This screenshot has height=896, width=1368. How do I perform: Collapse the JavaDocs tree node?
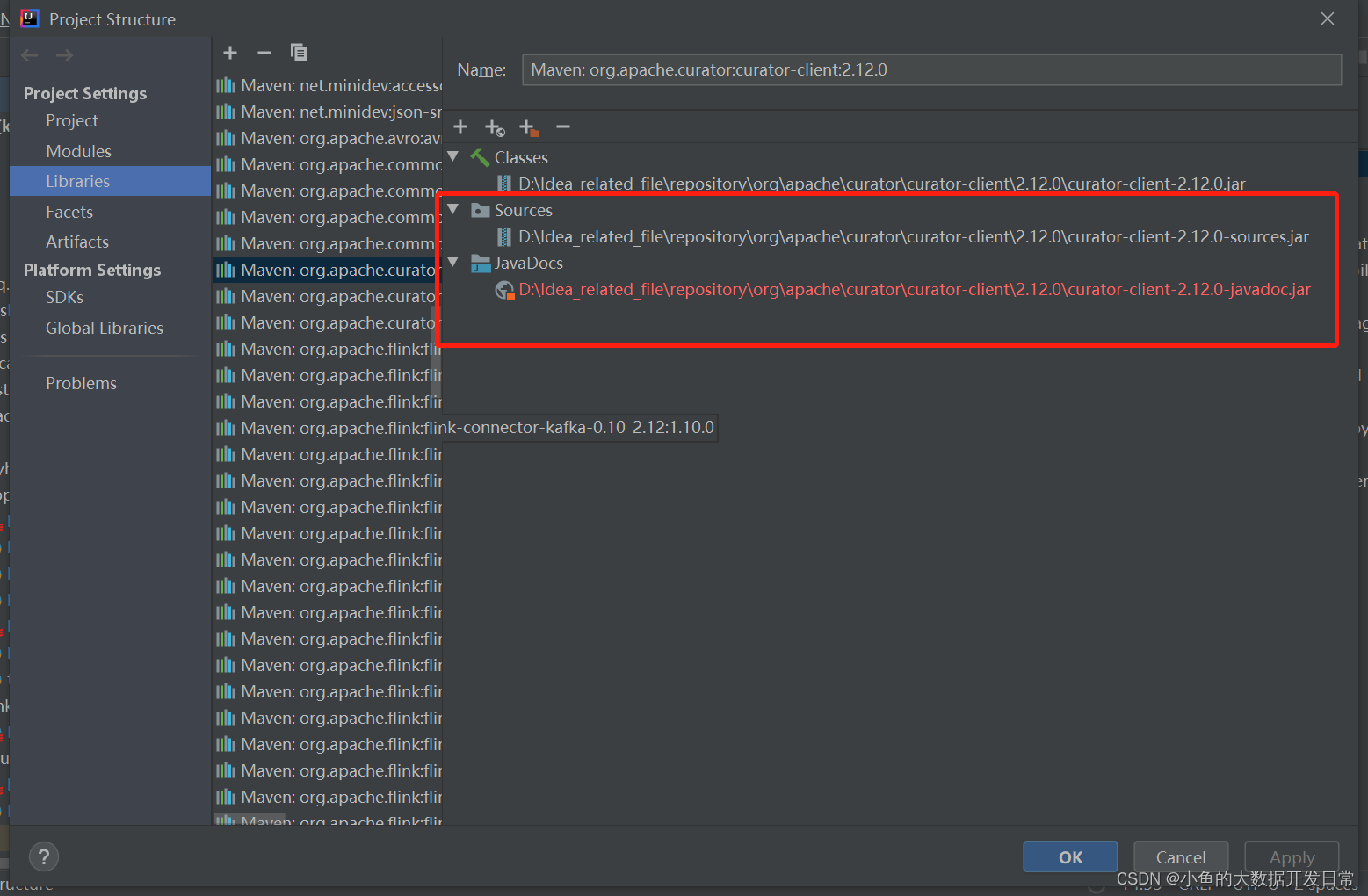click(453, 262)
